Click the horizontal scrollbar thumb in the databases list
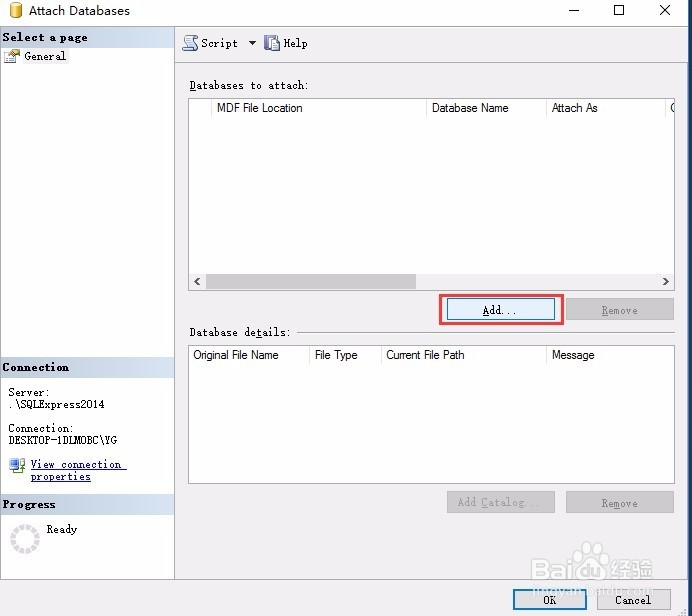The image size is (692, 616). [x=311, y=282]
